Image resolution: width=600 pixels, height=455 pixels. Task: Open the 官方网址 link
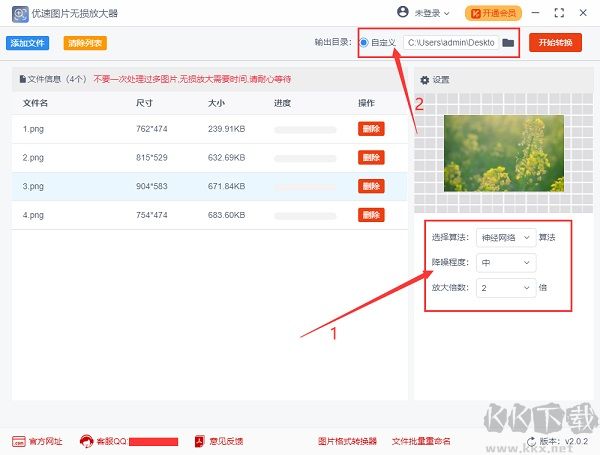click(x=46, y=442)
